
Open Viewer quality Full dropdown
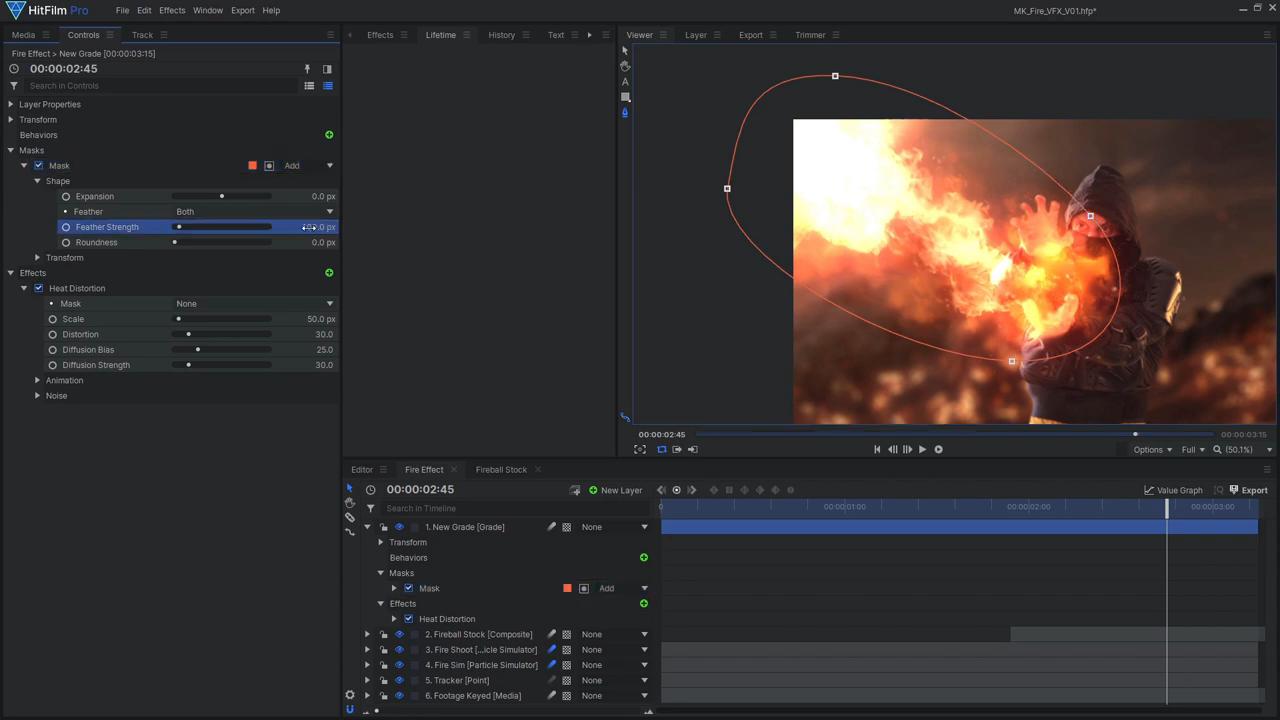1193,450
